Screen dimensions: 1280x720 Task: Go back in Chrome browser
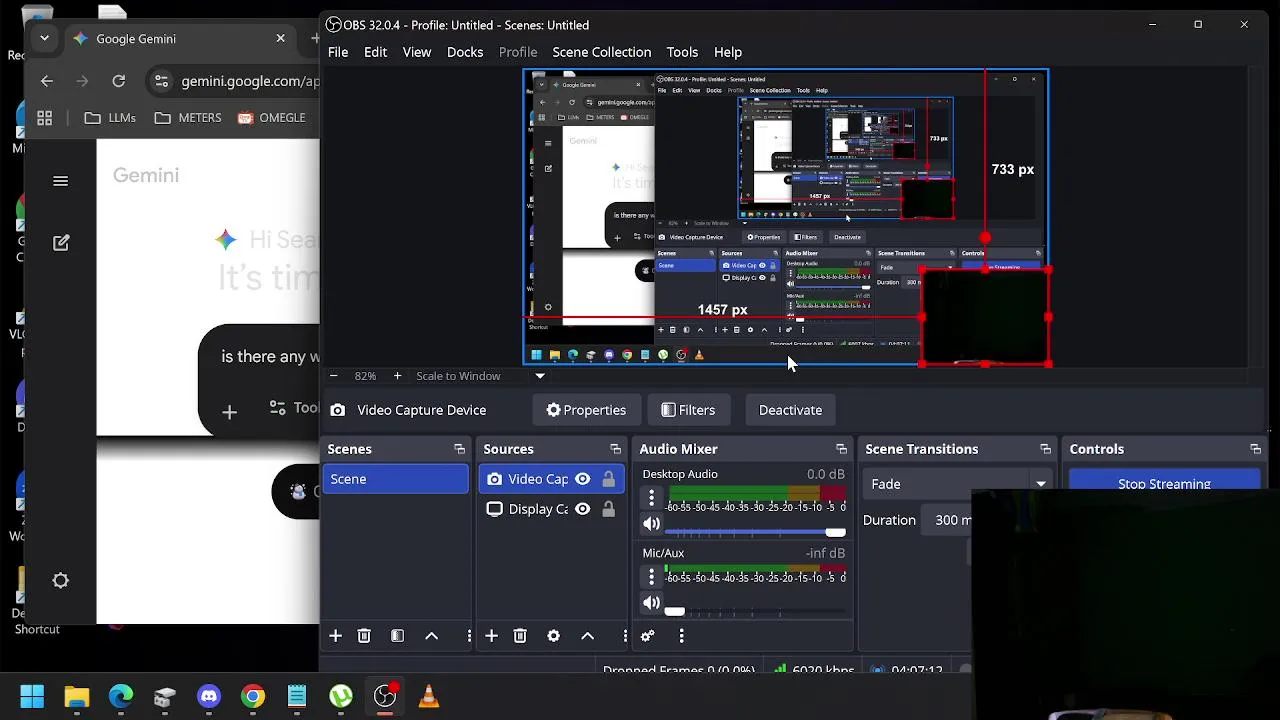coord(47,81)
